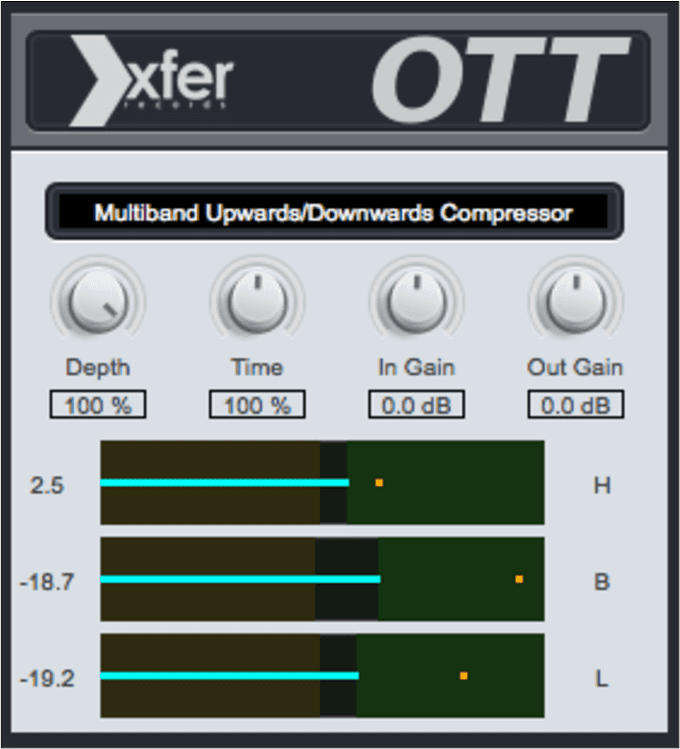Click the -18.7 mid band value
Viewport: 680px width, 749px height.
47,582
